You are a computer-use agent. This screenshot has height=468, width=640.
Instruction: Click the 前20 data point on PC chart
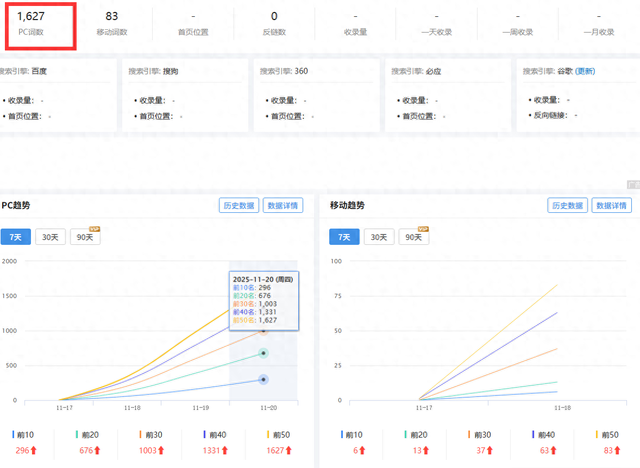coord(263,353)
